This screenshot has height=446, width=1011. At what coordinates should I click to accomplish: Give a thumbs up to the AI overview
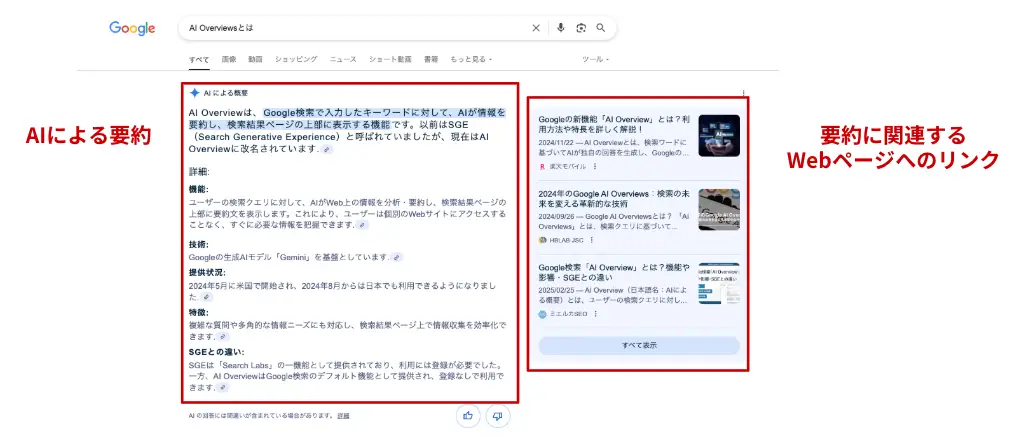click(467, 415)
